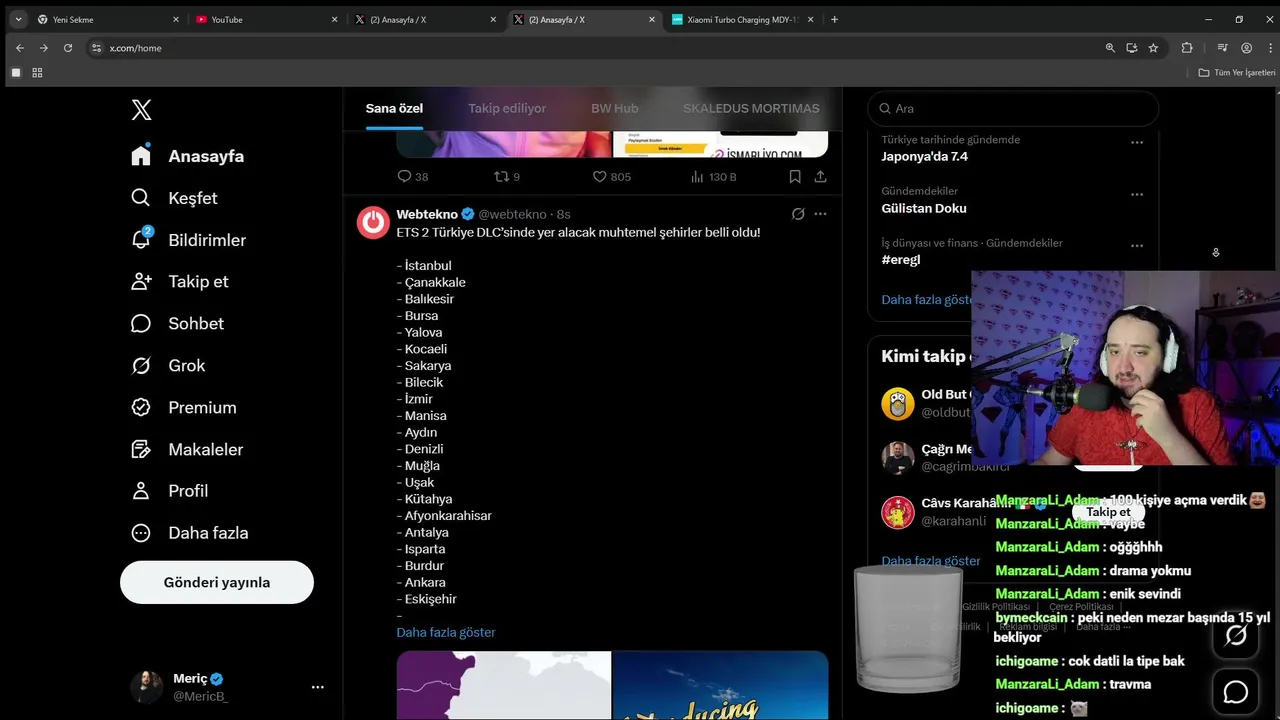The height and width of the screenshot is (720, 1280).
Task: Open Japonya'da 7.4 trend
Action: pyautogui.click(x=924, y=156)
